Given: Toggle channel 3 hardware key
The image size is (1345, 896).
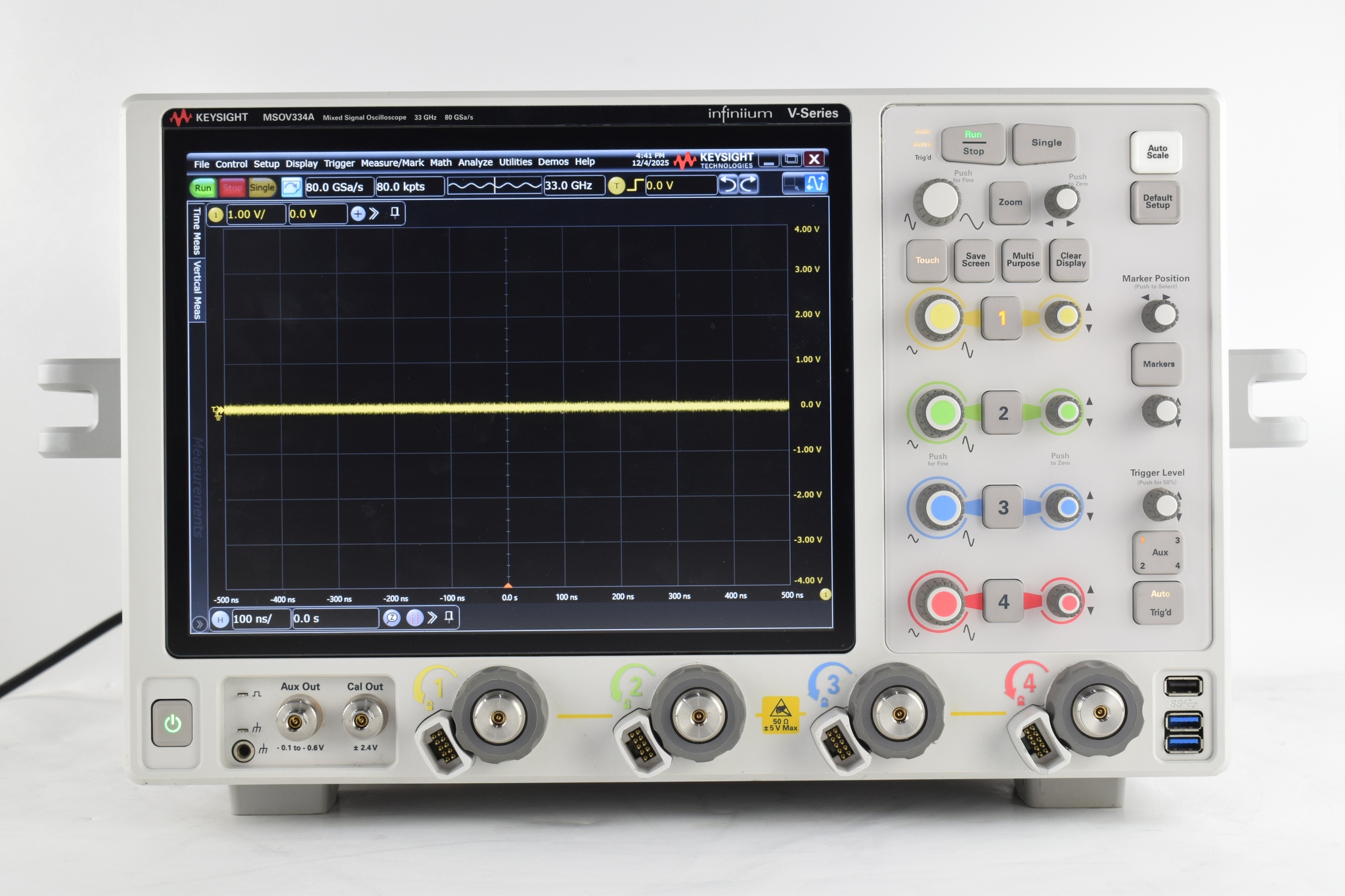Looking at the screenshot, I should [1003, 507].
